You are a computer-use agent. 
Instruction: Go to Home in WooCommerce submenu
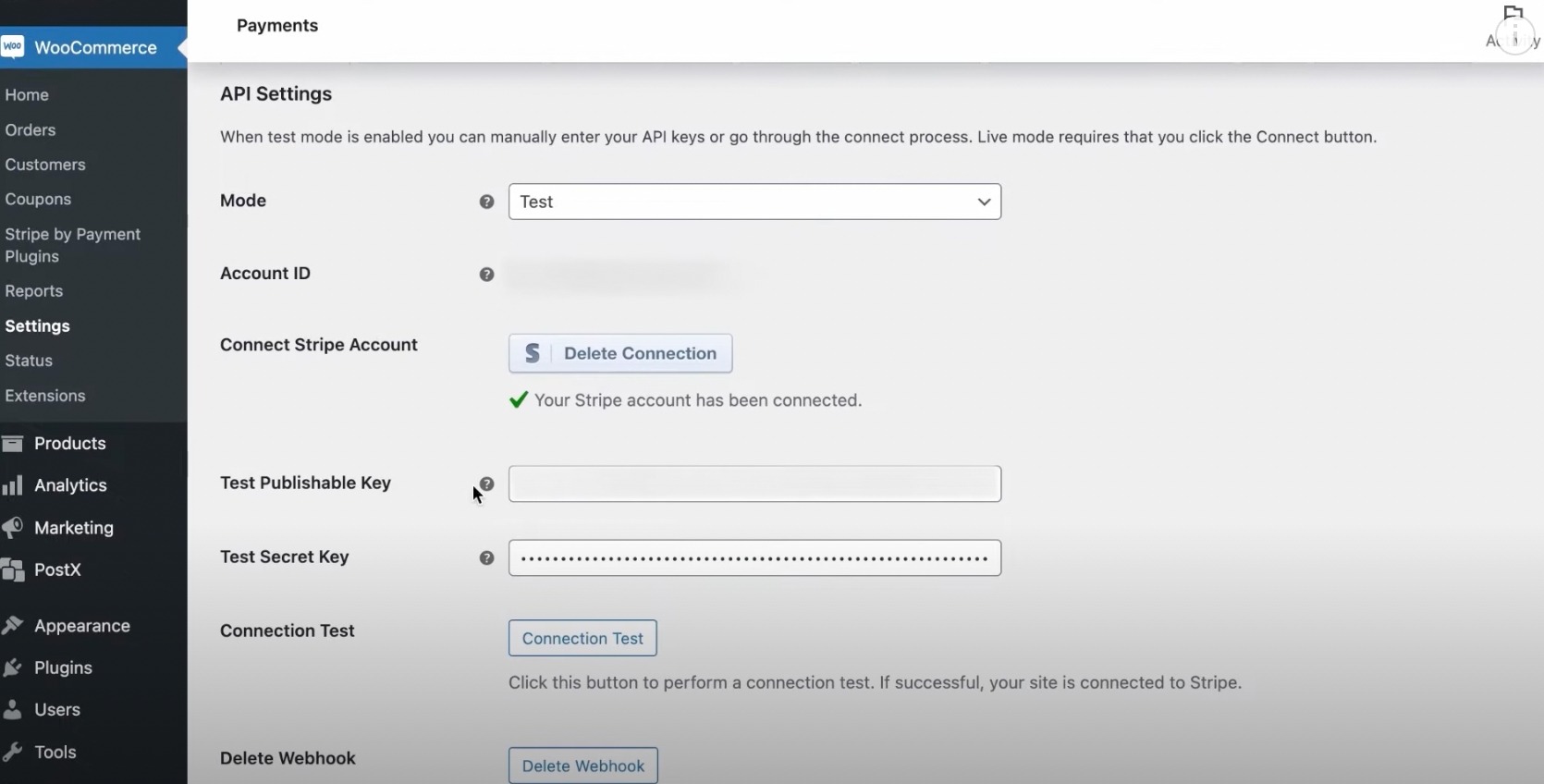(x=27, y=95)
